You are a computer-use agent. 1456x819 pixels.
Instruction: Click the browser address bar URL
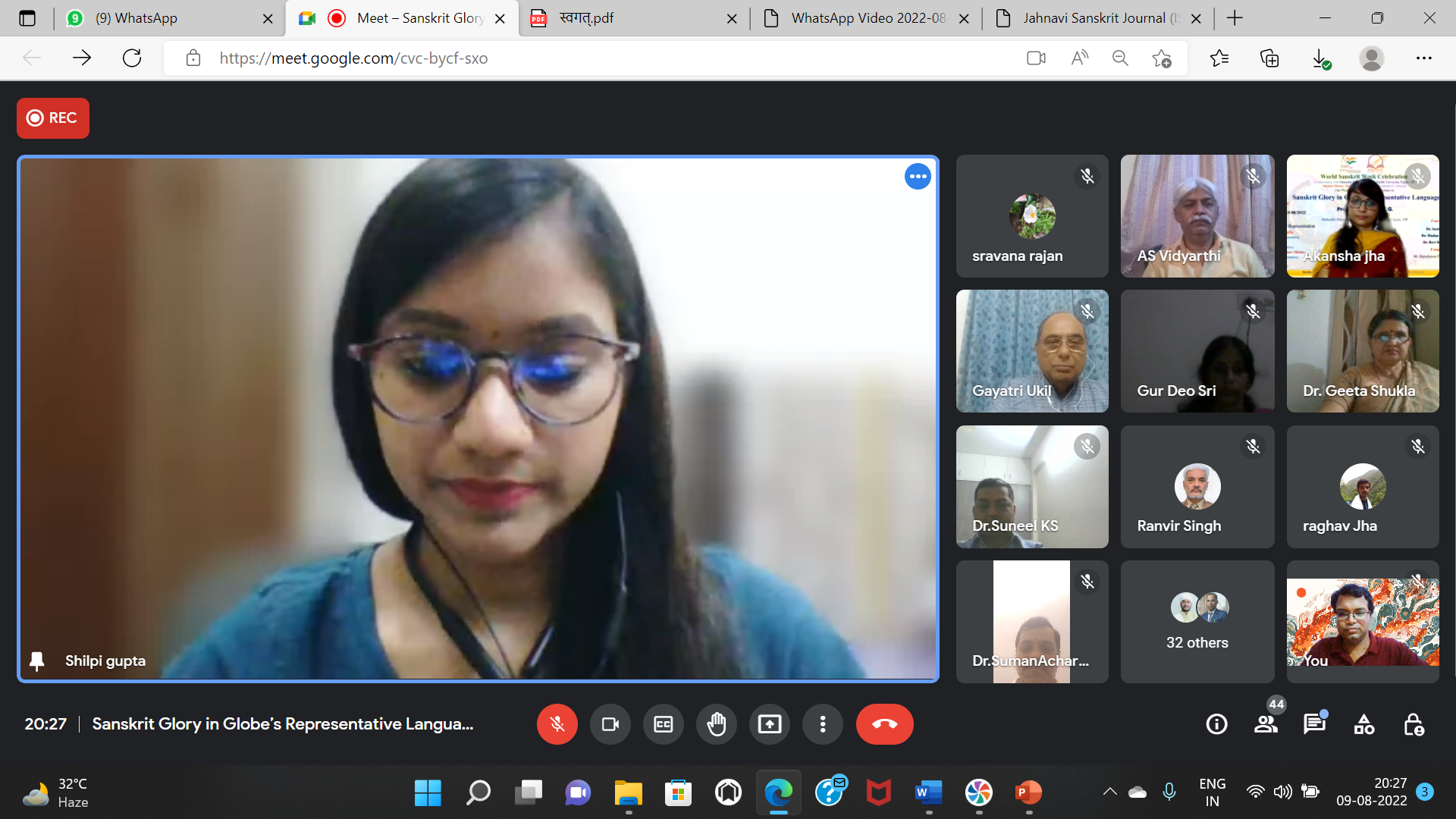tap(353, 58)
